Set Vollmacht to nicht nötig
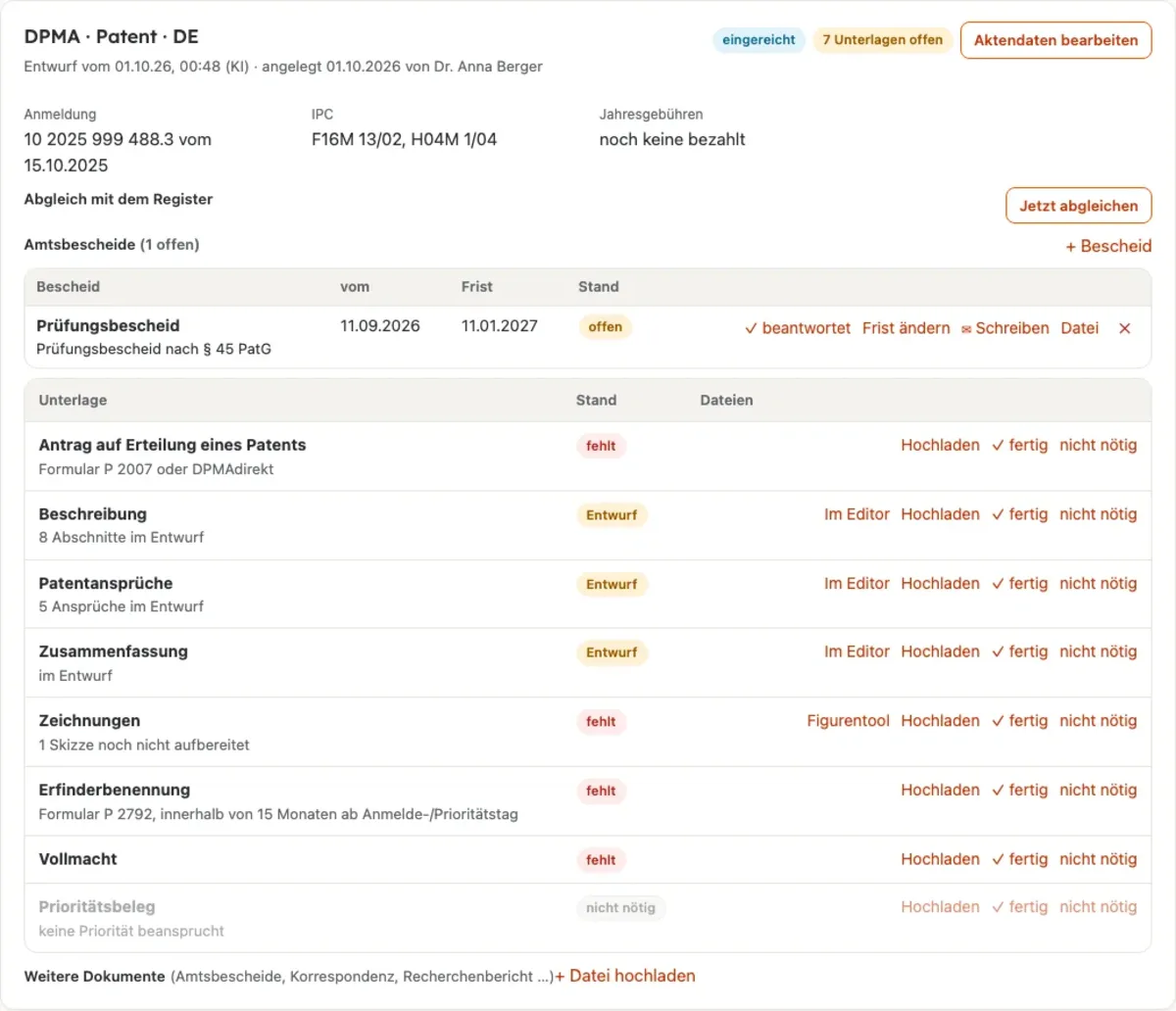This screenshot has height=1011, width=1176. pyautogui.click(x=1099, y=859)
